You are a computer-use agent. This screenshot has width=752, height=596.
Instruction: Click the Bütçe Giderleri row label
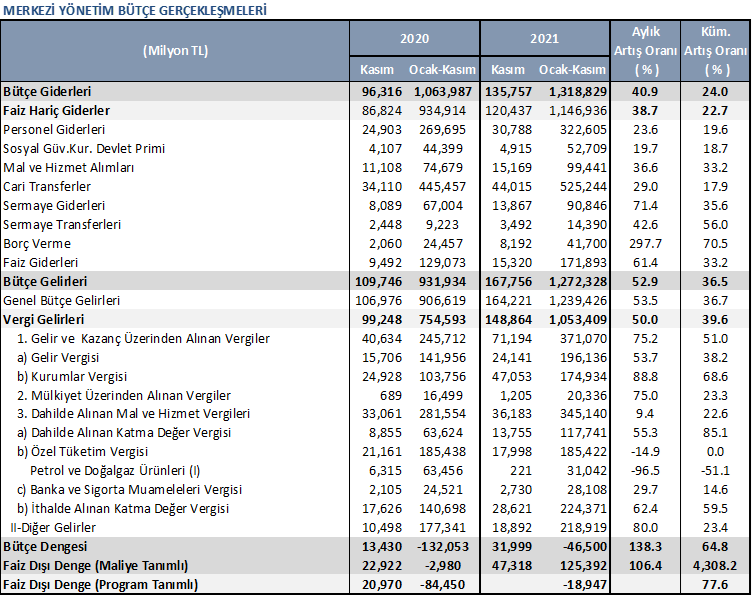[47, 92]
